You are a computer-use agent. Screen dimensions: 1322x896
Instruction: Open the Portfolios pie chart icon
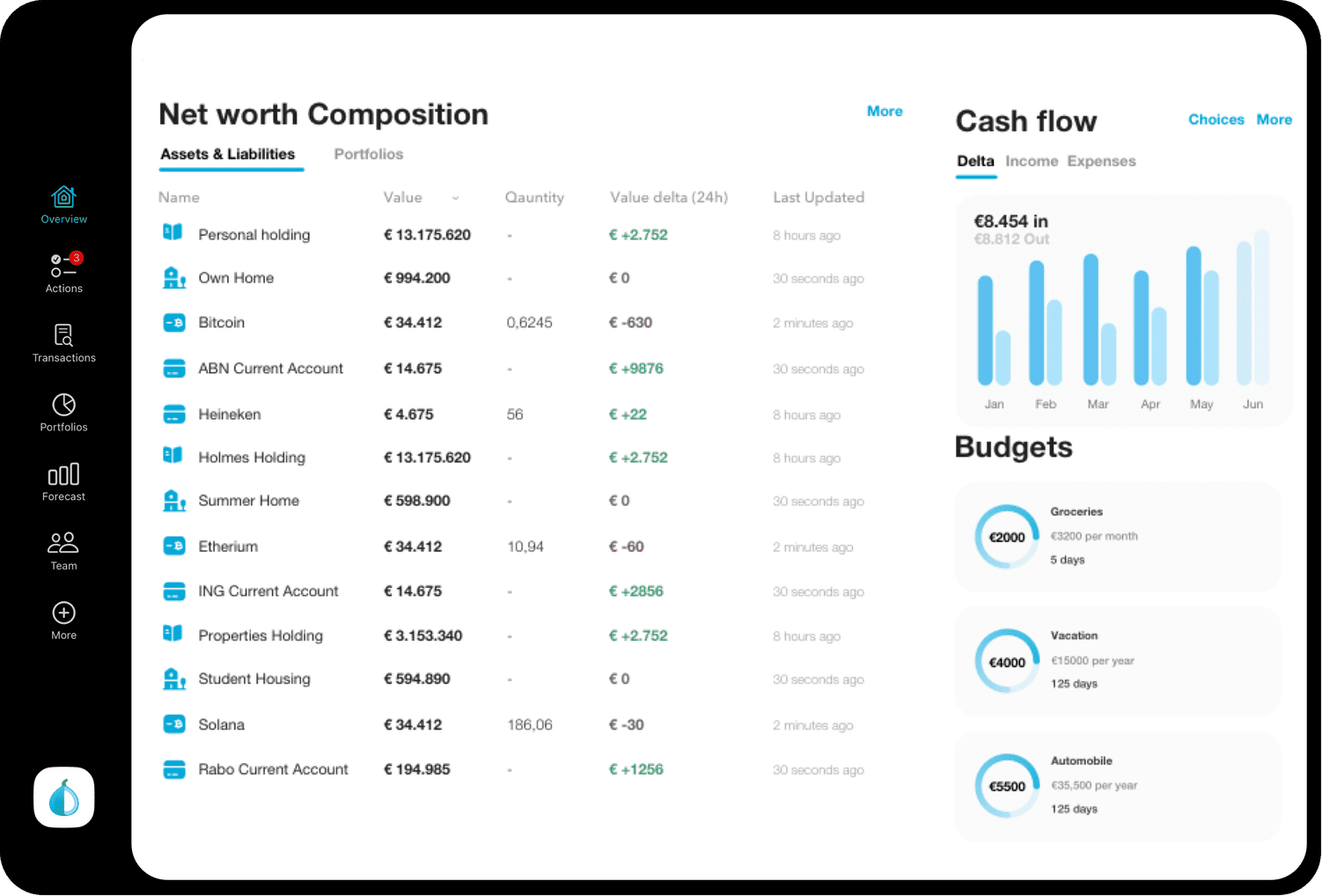point(63,405)
